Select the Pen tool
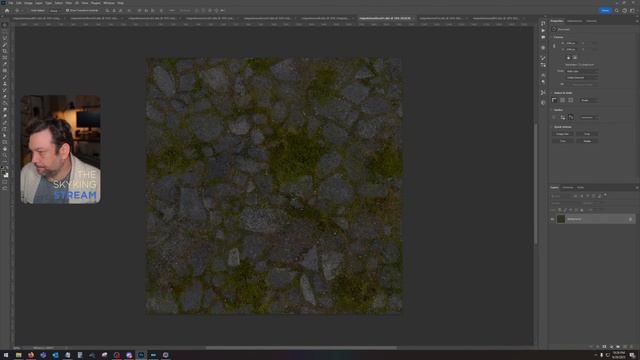This screenshot has width=640, height=360. (5, 122)
